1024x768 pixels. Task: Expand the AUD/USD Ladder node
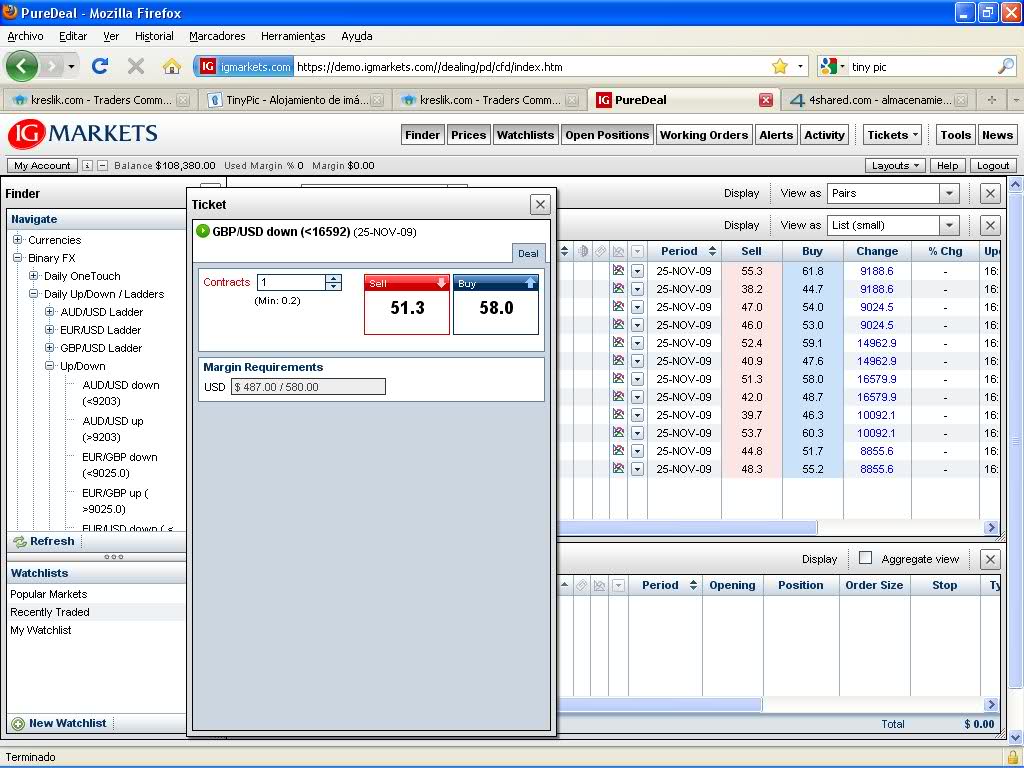tap(50, 312)
